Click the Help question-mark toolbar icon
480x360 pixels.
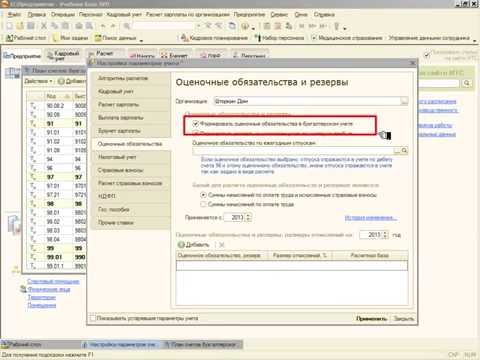(x=245, y=26)
